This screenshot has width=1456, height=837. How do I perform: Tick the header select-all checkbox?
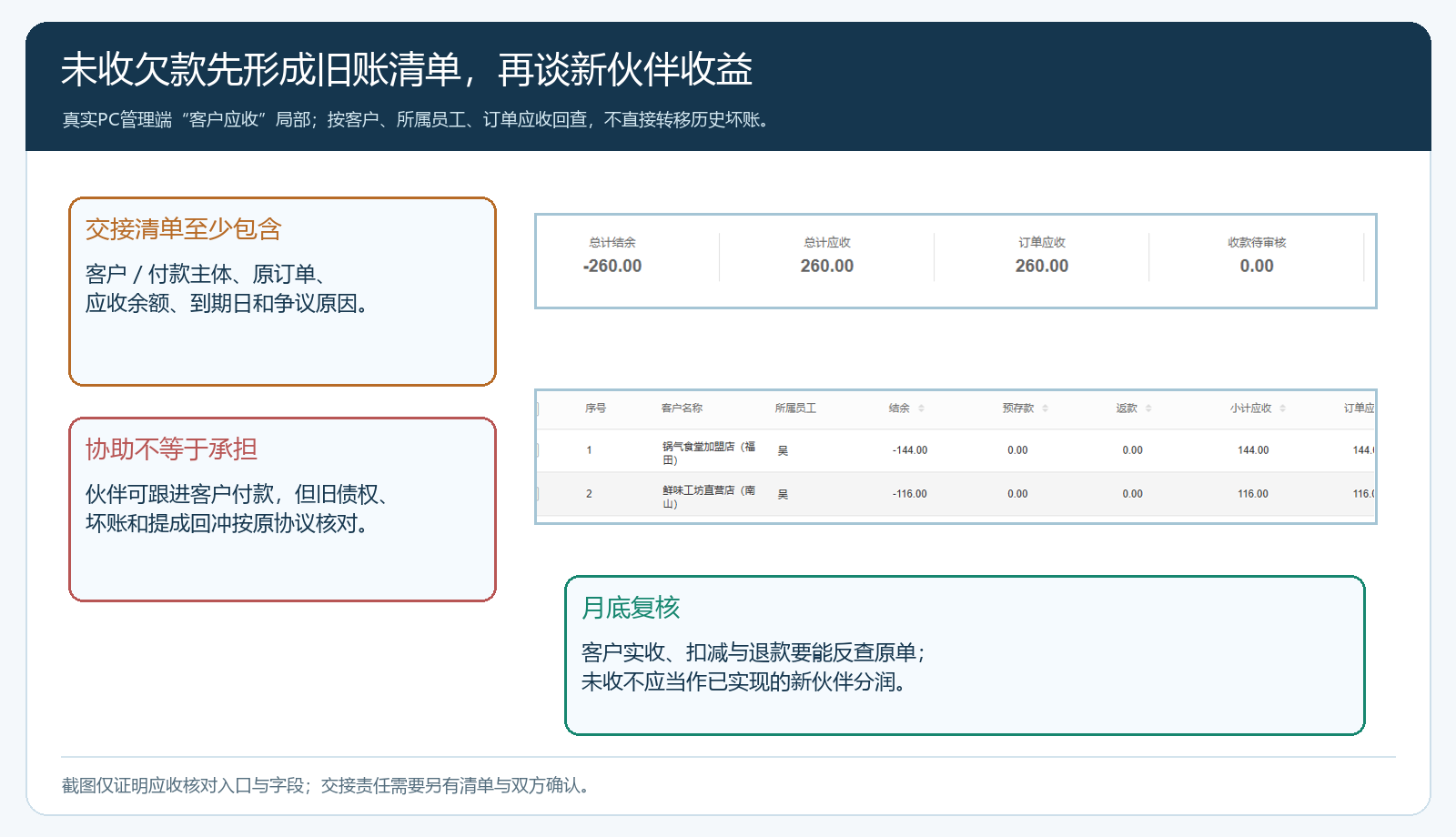coord(538,408)
